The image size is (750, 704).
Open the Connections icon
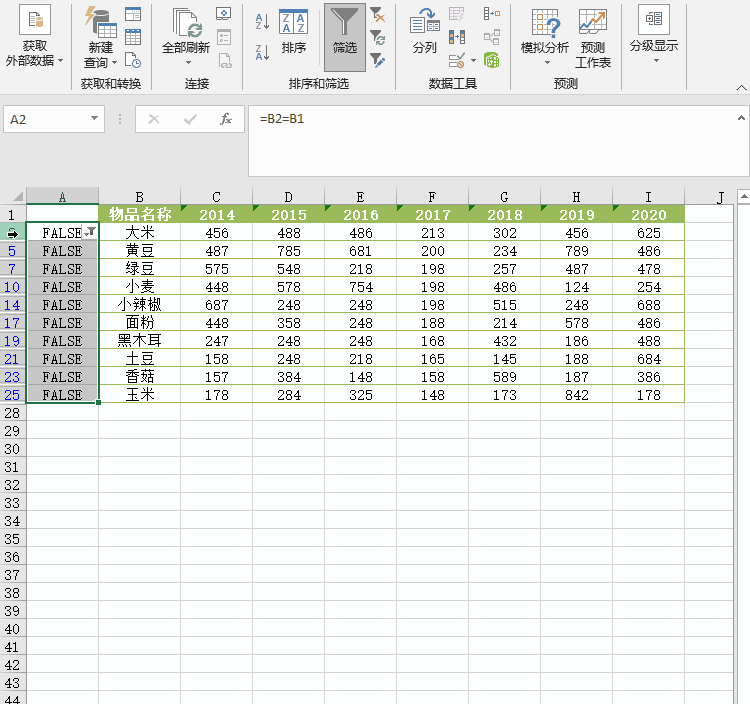[x=223, y=14]
